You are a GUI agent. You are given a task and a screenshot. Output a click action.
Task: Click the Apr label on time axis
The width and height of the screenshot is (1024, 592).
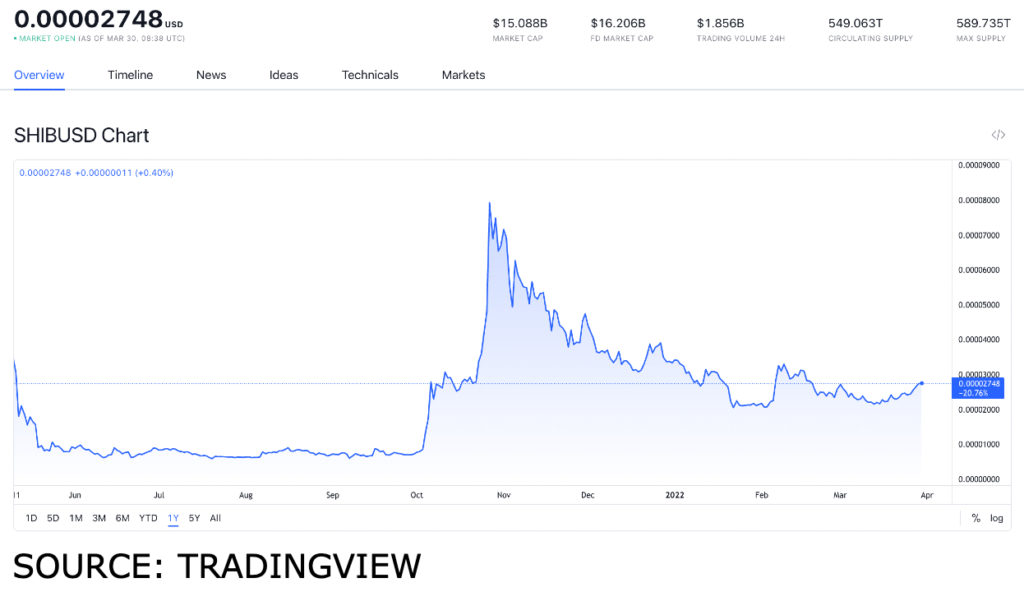927,495
